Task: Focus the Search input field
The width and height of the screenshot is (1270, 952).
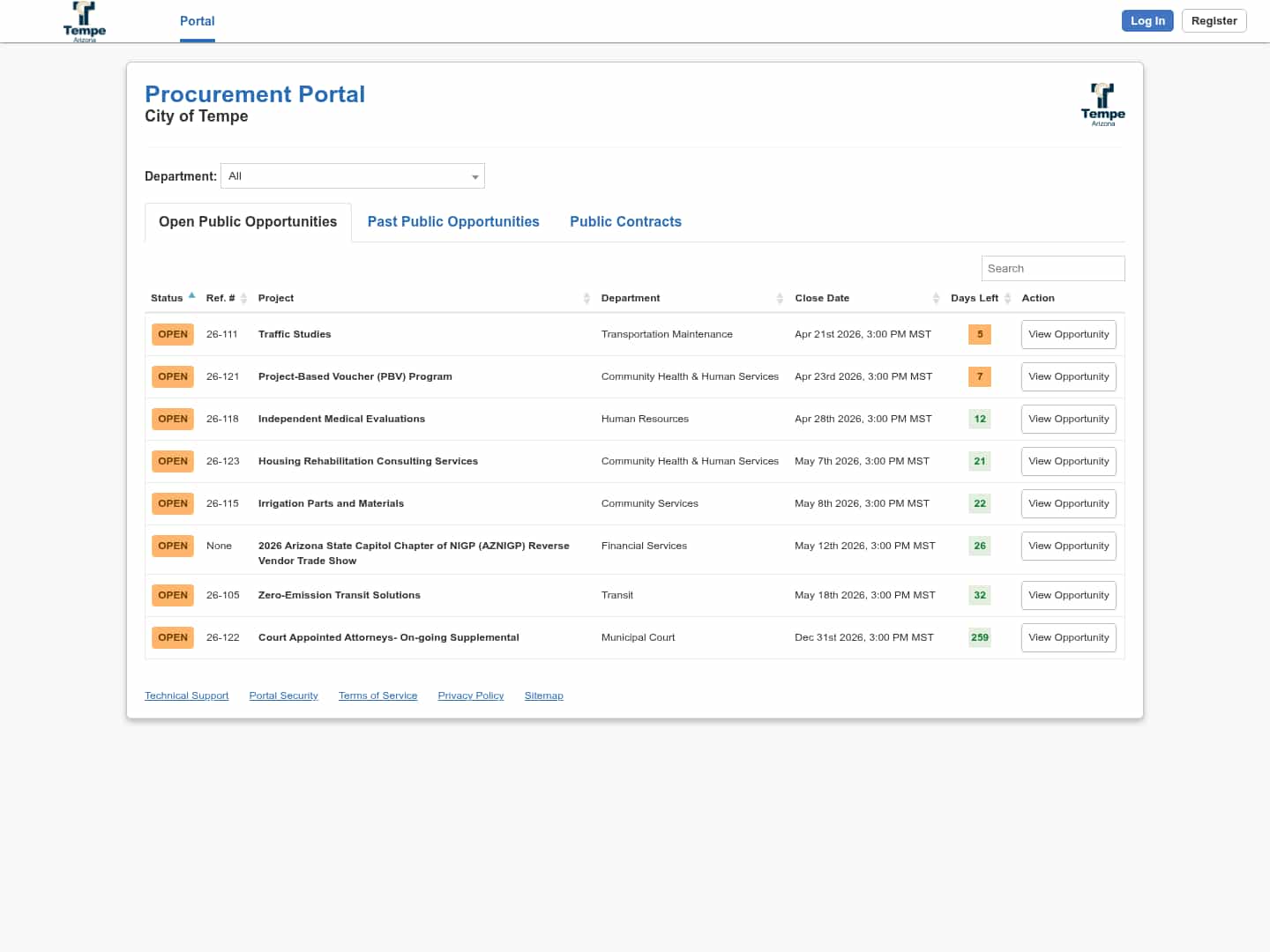Action: coord(1052,269)
